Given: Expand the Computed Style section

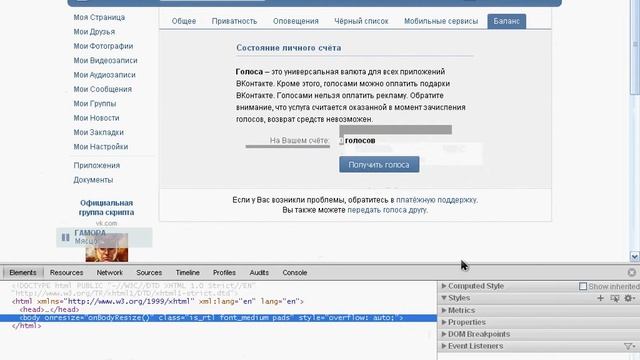Looking at the screenshot, I should click(444, 286).
